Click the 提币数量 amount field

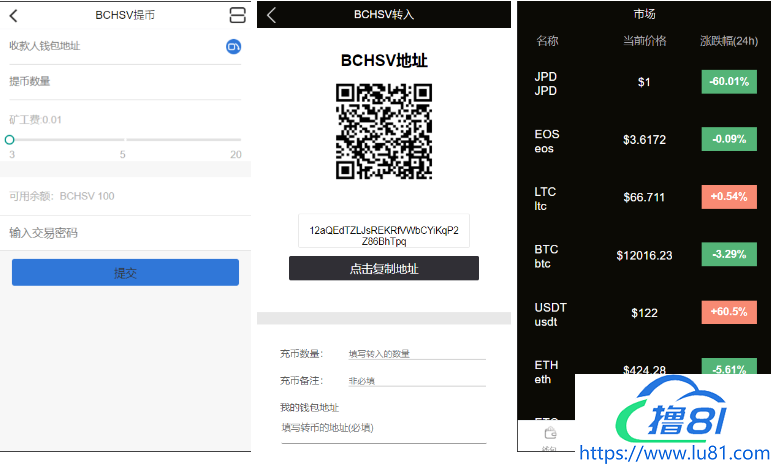point(125,82)
